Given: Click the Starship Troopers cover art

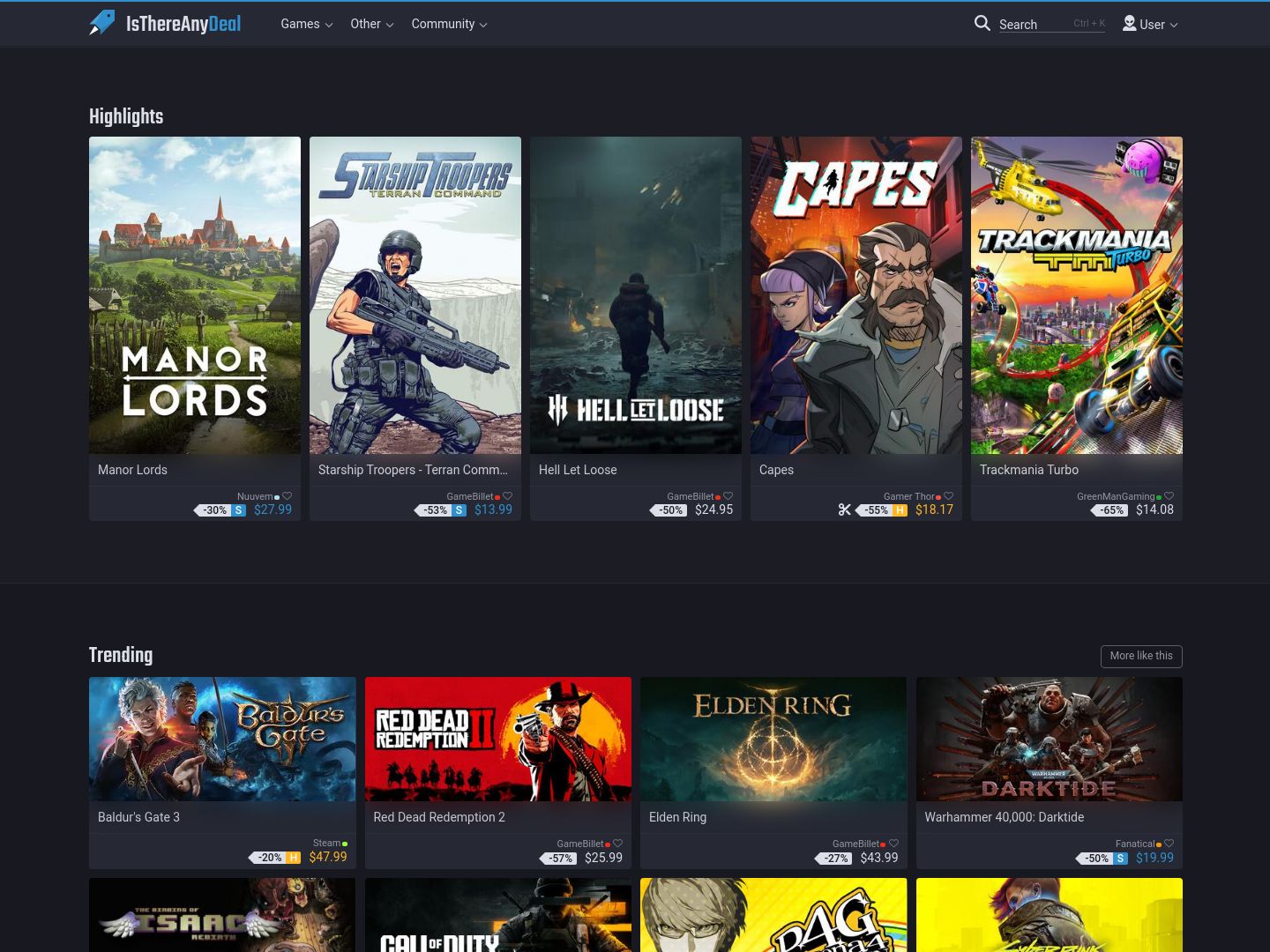Looking at the screenshot, I should point(415,295).
